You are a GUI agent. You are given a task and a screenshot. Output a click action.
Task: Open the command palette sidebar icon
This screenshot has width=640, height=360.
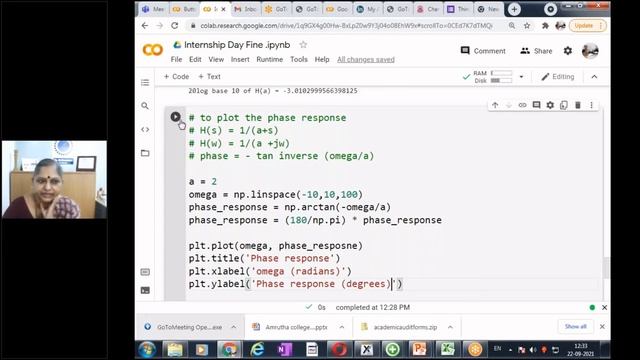click(145, 272)
